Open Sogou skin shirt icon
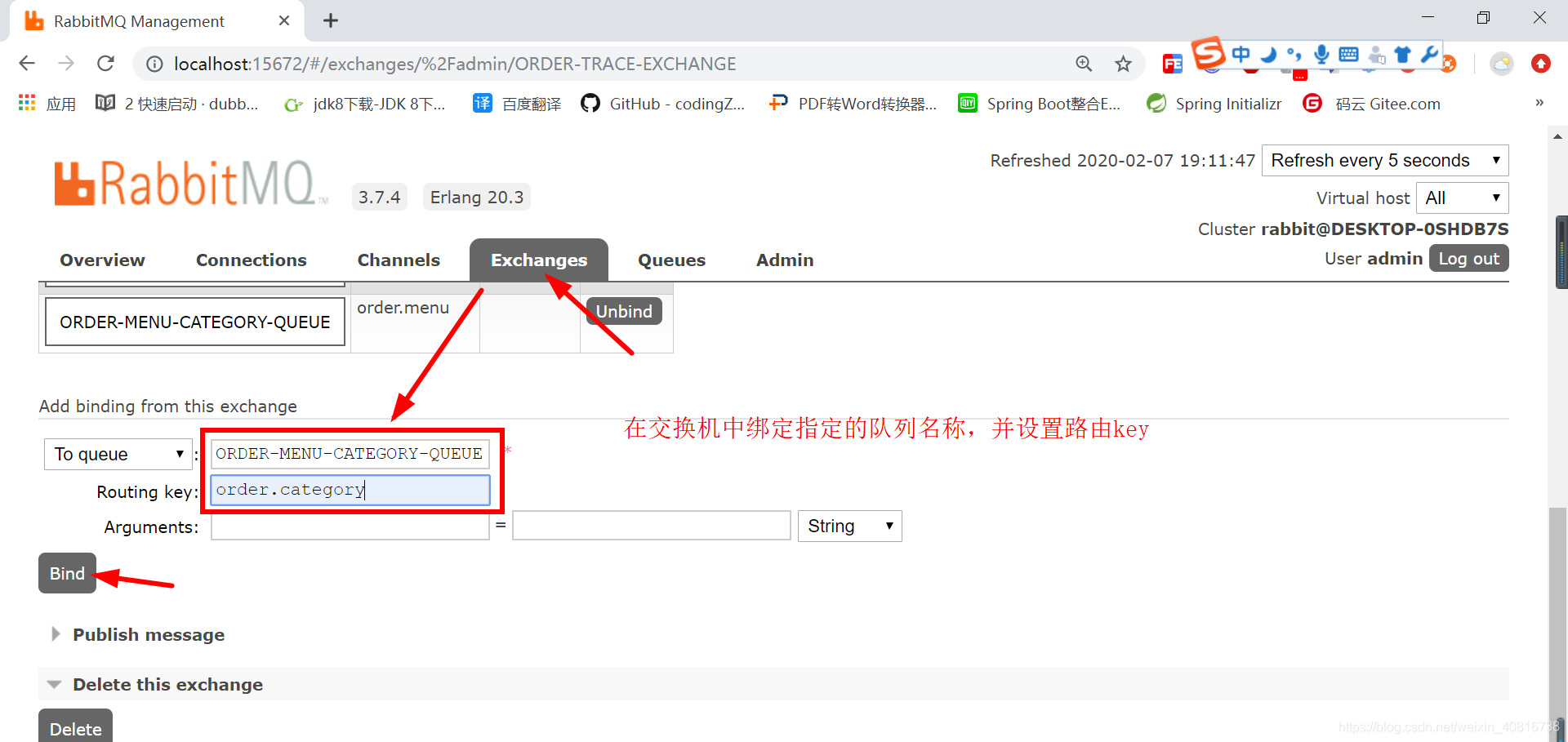The height and width of the screenshot is (742, 1568). point(1403,55)
